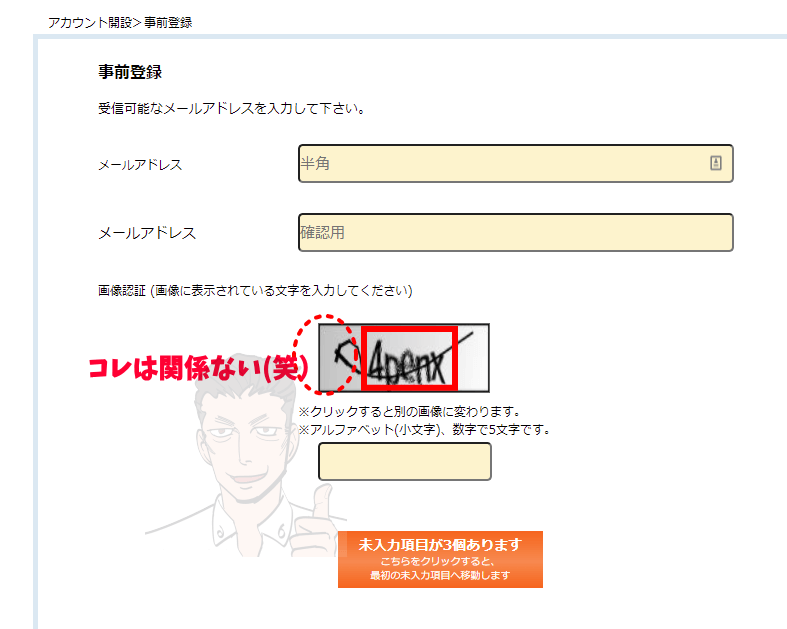
Task: Click the bold 事前登録 page heading
Action: pos(130,72)
